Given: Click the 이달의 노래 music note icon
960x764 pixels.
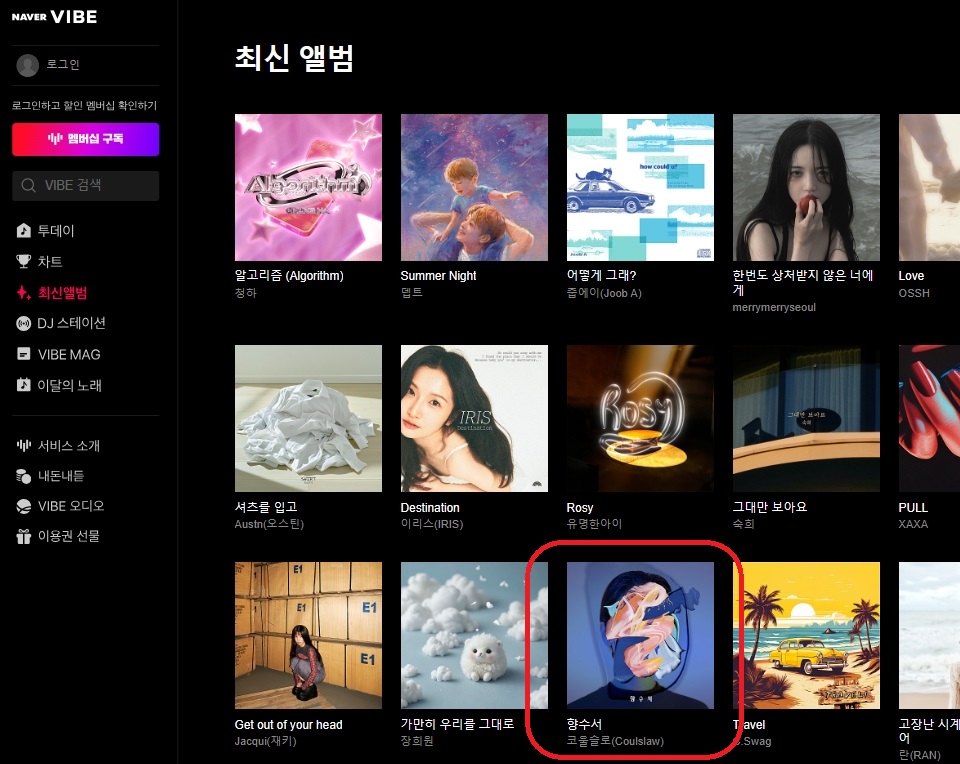Looking at the screenshot, I should click(x=23, y=385).
